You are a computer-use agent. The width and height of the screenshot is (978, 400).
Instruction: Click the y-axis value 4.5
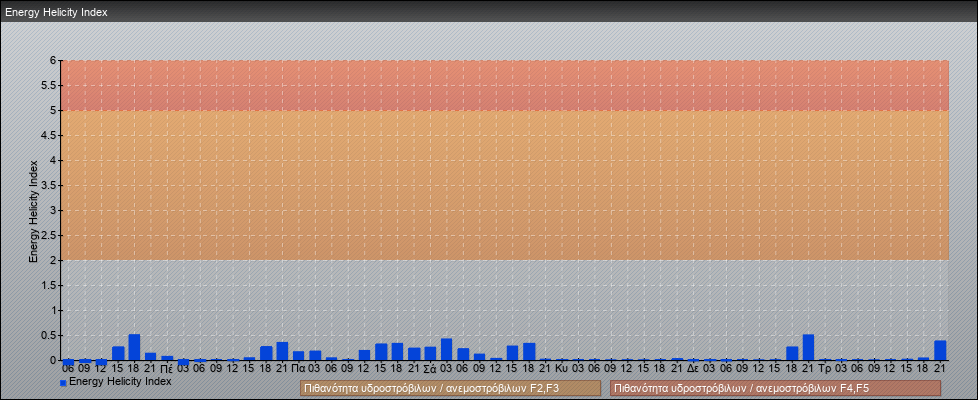[49, 135]
